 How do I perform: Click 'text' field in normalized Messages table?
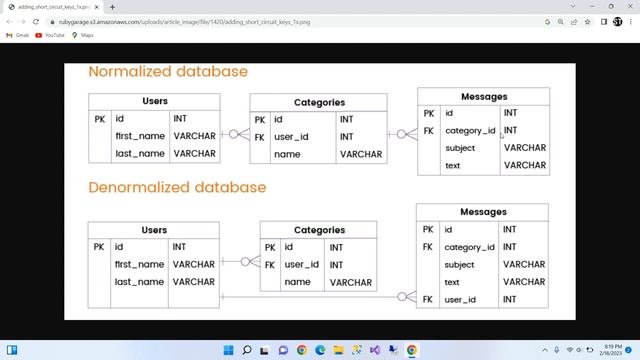click(x=453, y=166)
